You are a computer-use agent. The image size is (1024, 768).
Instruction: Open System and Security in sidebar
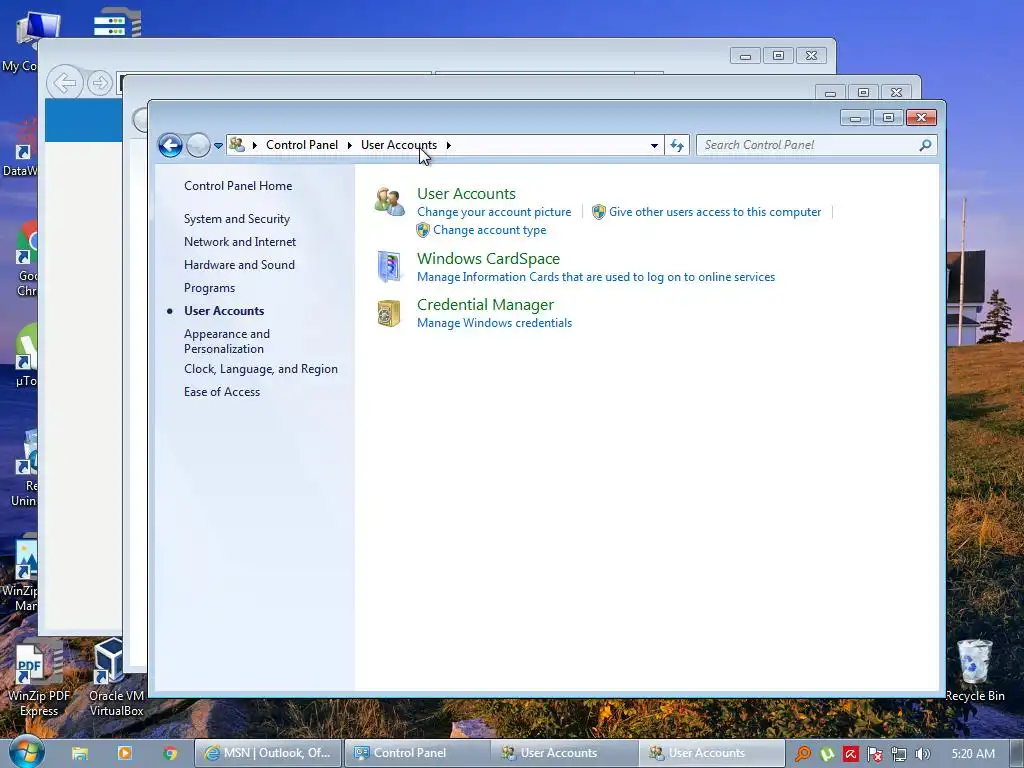tap(236, 219)
